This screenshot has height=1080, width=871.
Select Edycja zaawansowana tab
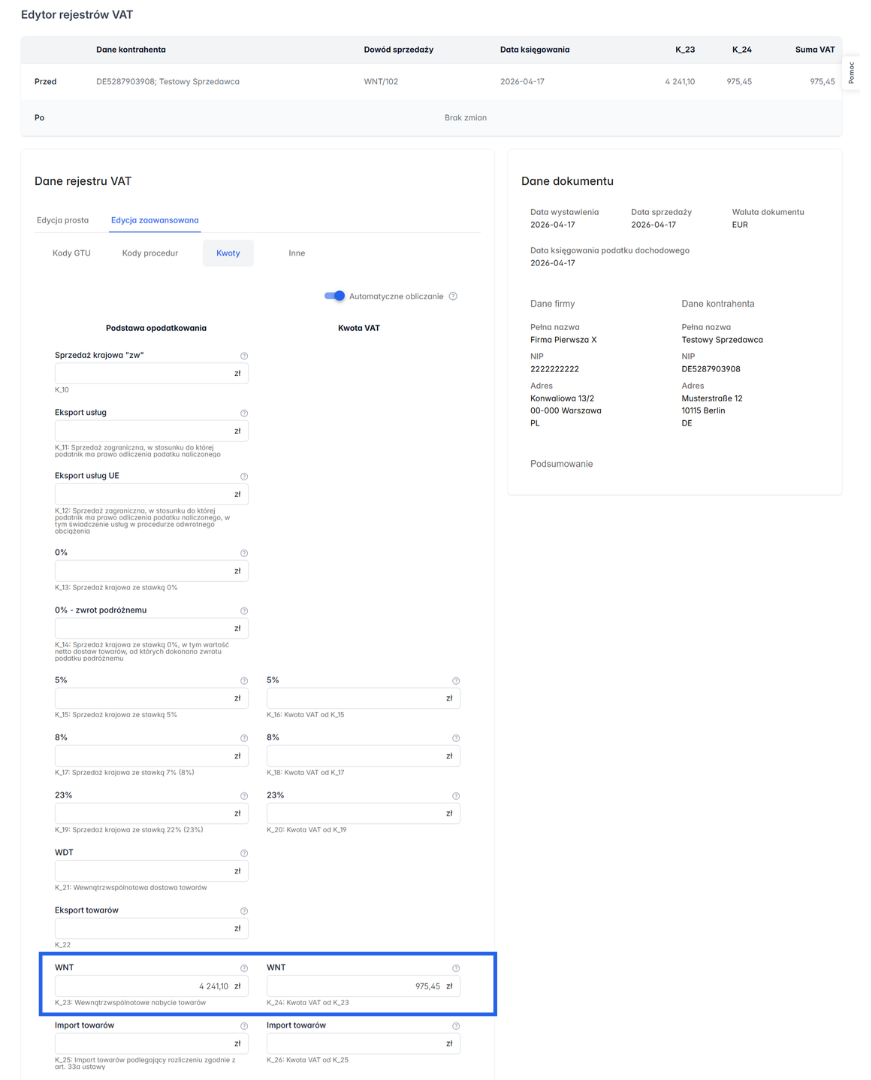click(x=154, y=220)
